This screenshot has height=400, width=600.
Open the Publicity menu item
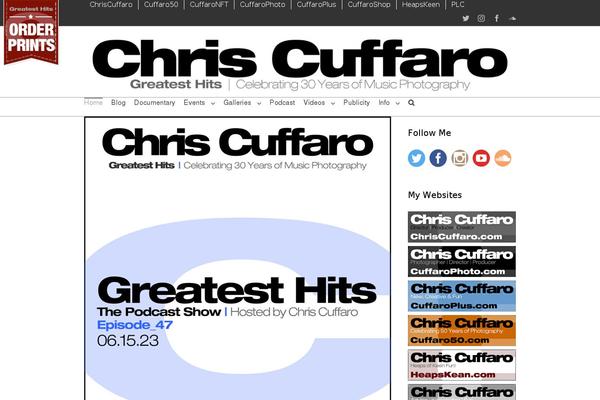[x=356, y=103]
